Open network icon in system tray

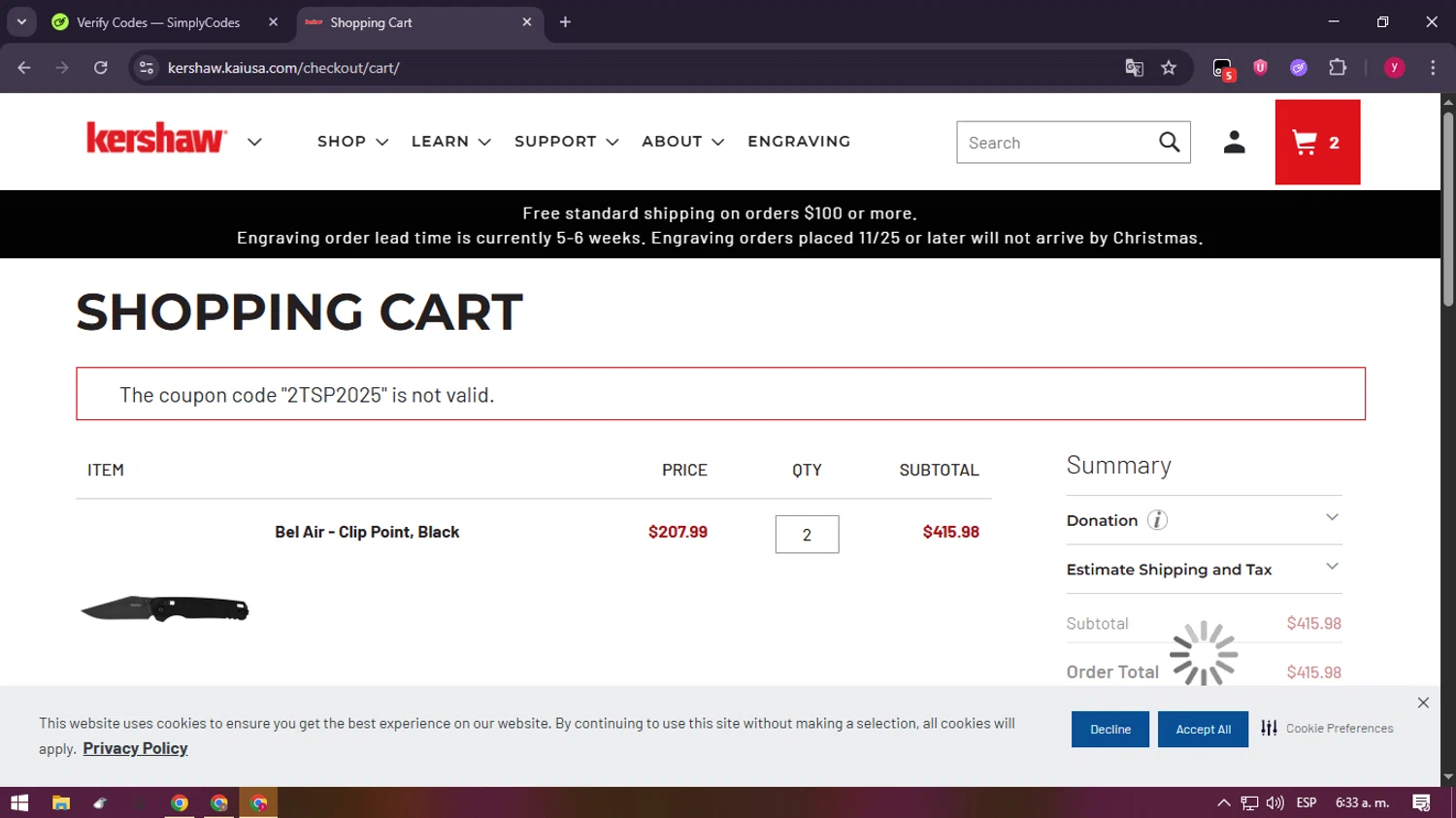[x=1249, y=802]
